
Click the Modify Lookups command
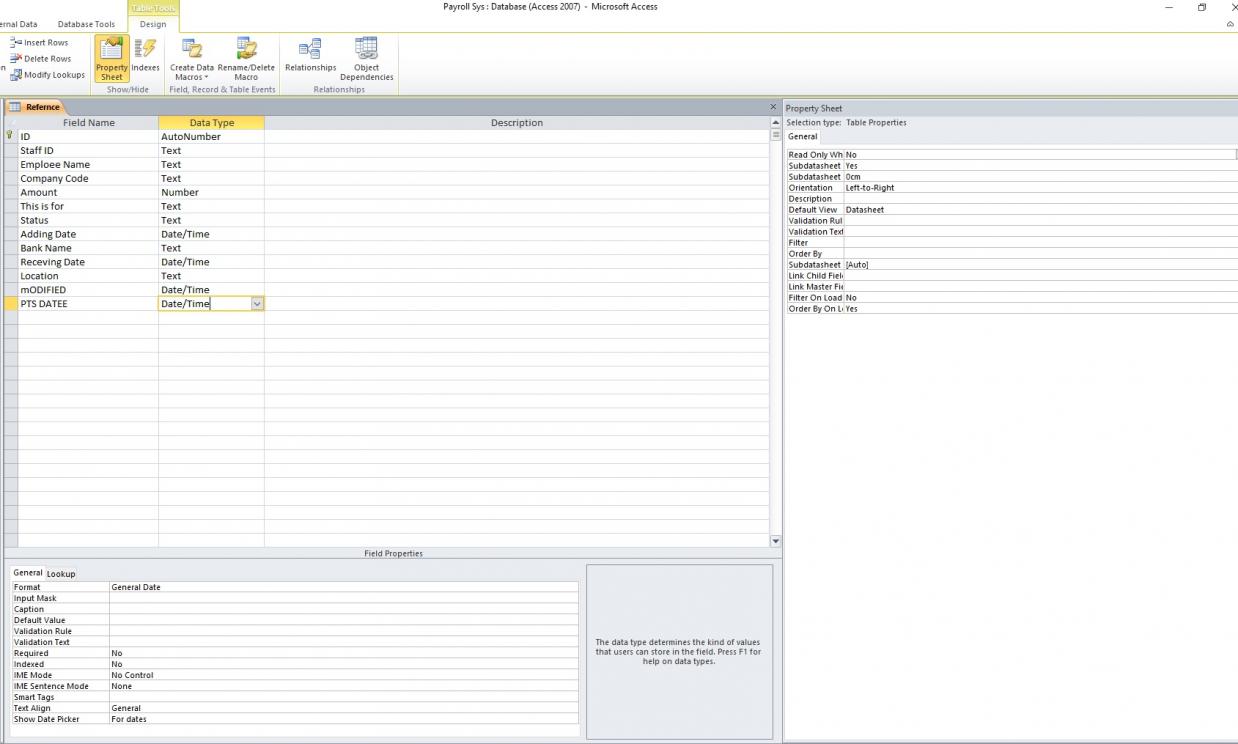click(47, 75)
